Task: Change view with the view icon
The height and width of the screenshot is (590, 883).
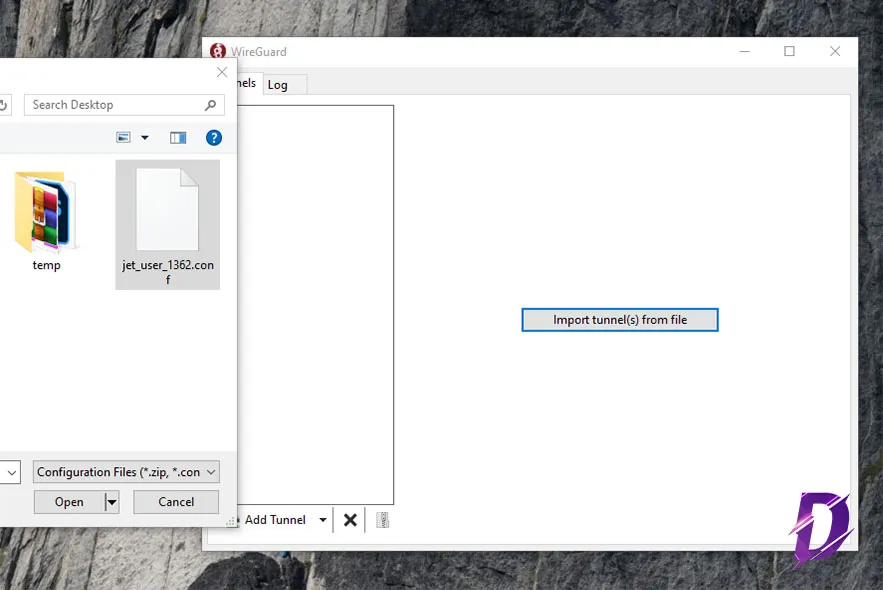Action: point(123,137)
